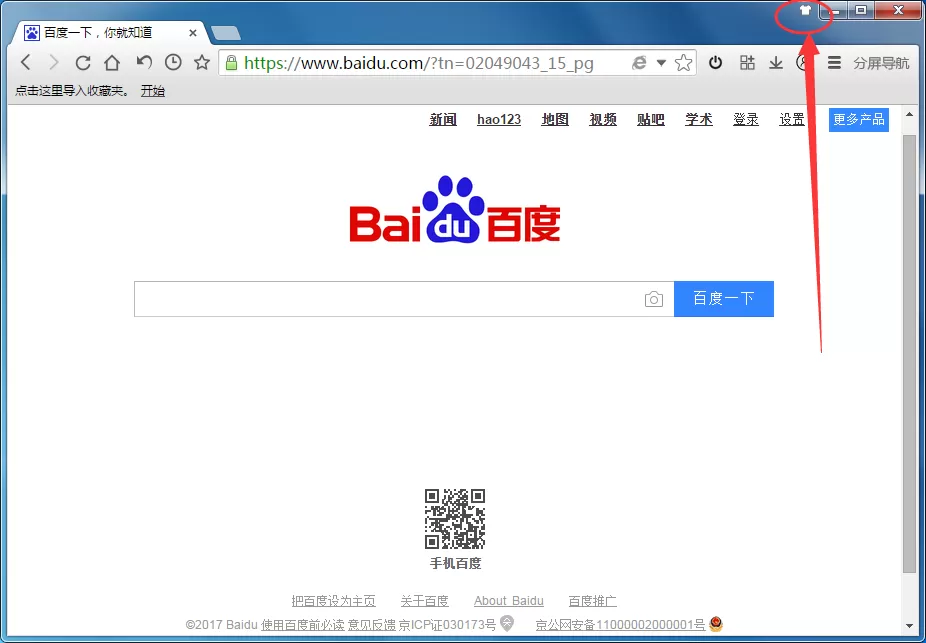Click the green padlock security icon

[x=232, y=62]
